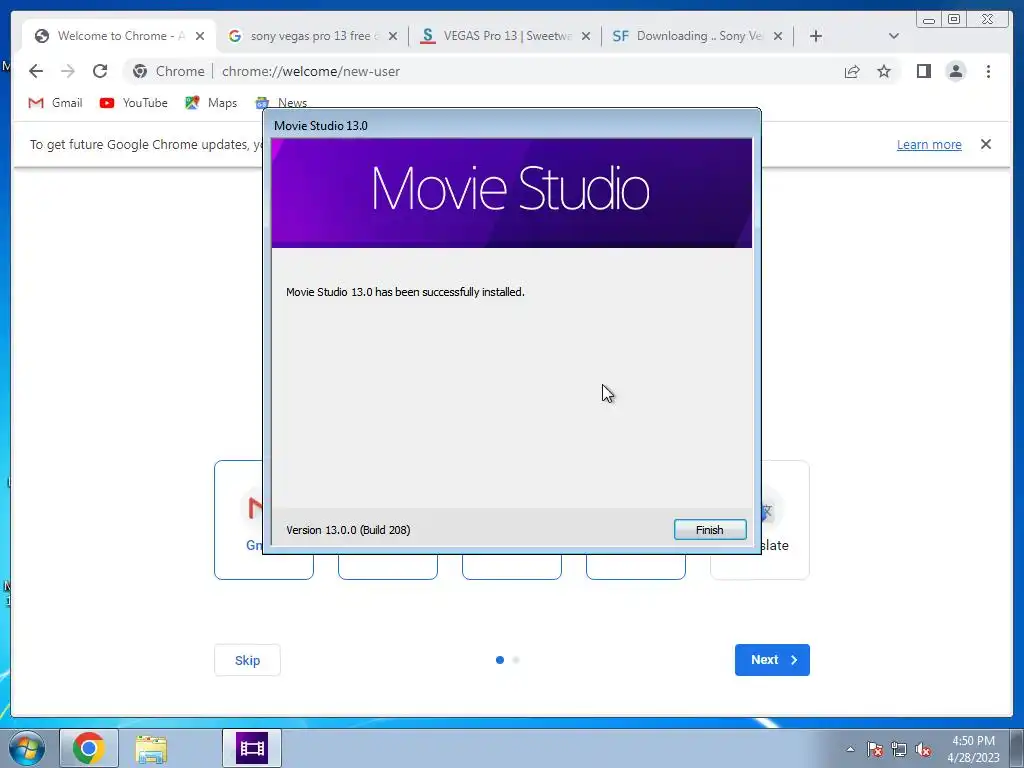Expand the tab search dropdown

894,36
